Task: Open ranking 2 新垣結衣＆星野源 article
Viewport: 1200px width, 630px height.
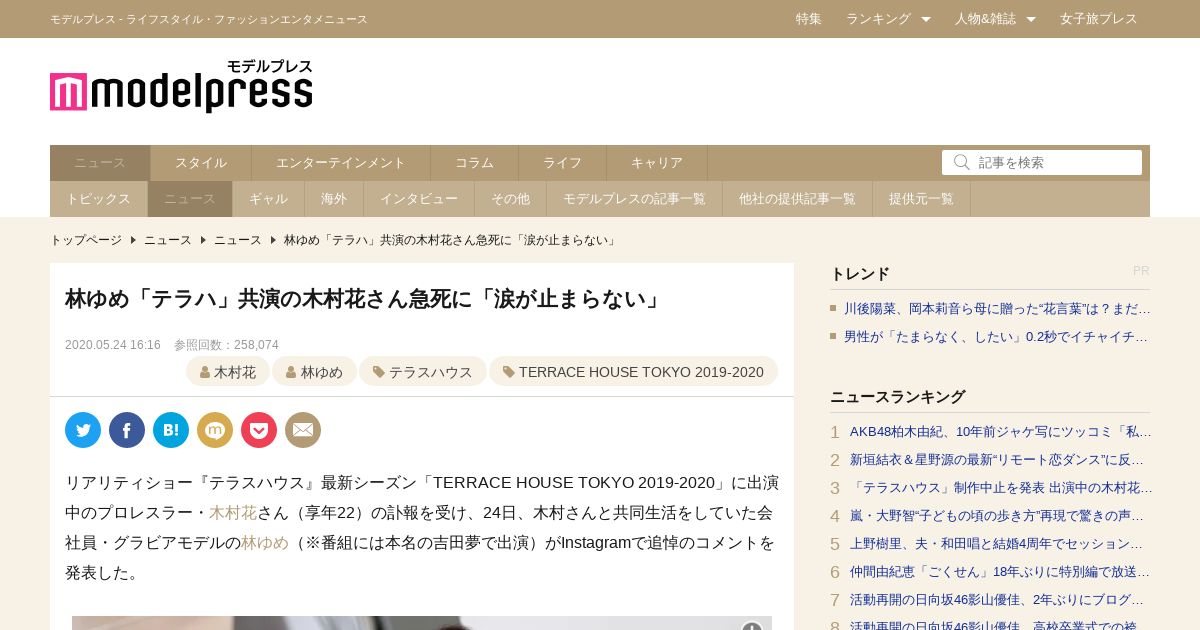Action: [x=997, y=460]
